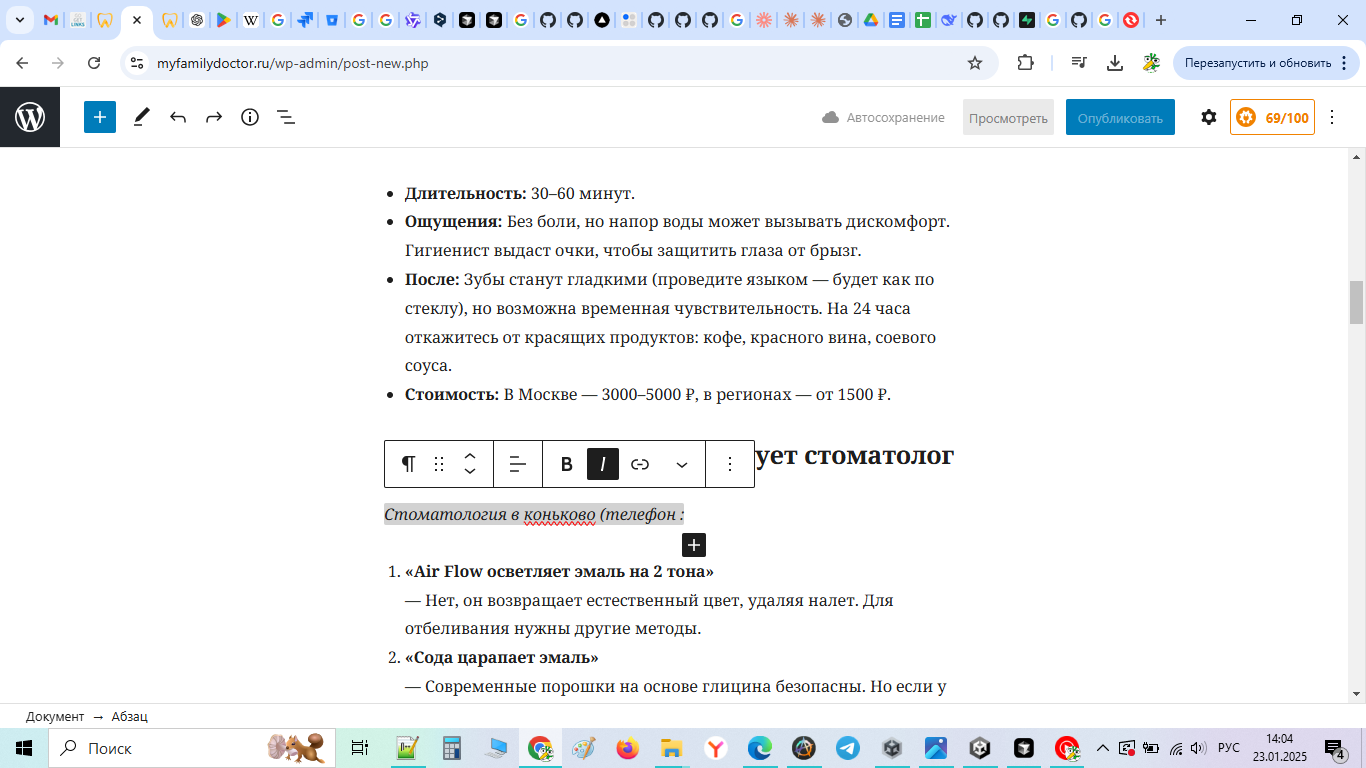Toggle bold formatting on selected text
The height and width of the screenshot is (768, 1366).
pos(566,464)
